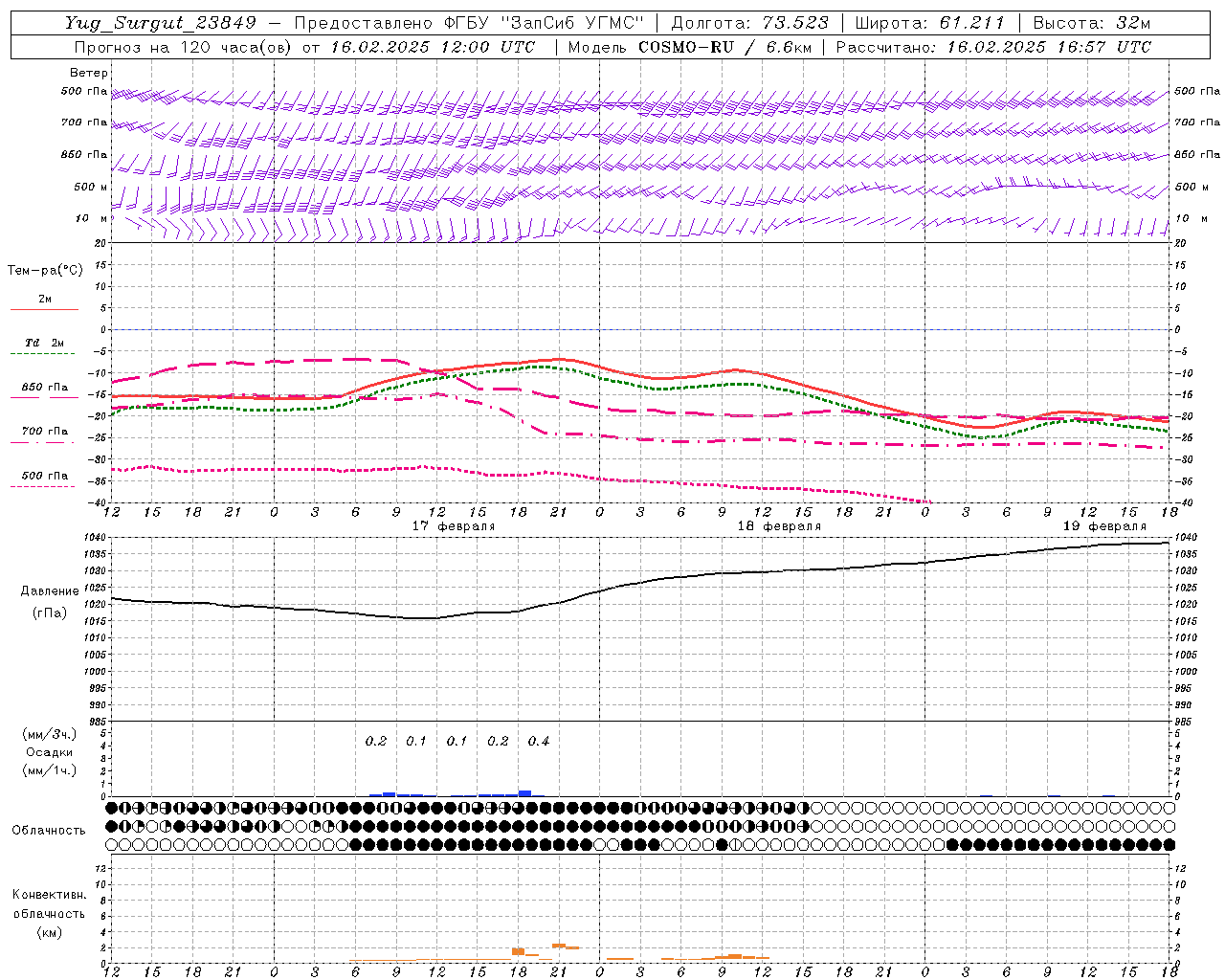The width and height of the screenshot is (1225, 980).
Task: Click the station title Yug_Surgut_23849
Action: 161,24
